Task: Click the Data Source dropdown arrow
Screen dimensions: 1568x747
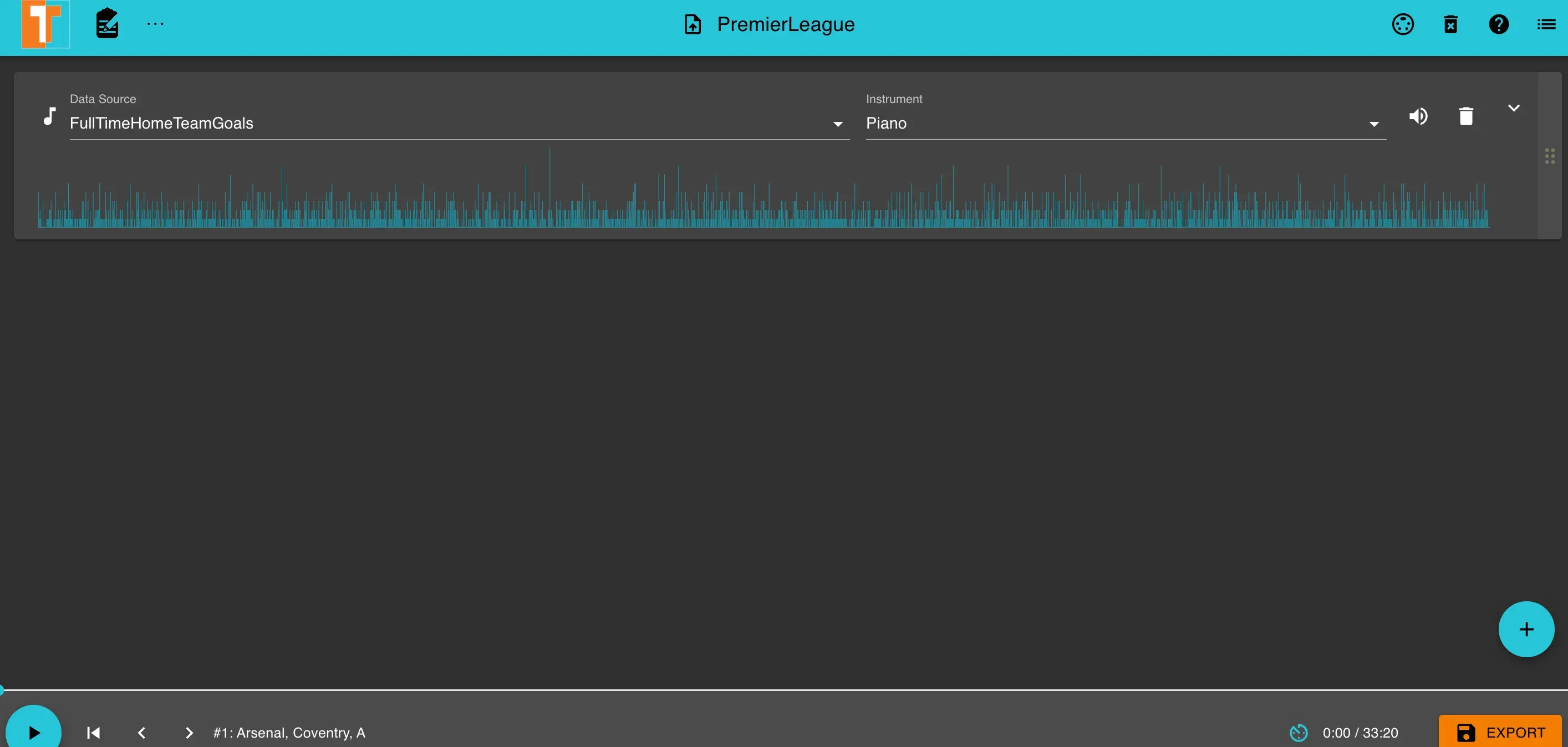Action: pyautogui.click(x=838, y=124)
